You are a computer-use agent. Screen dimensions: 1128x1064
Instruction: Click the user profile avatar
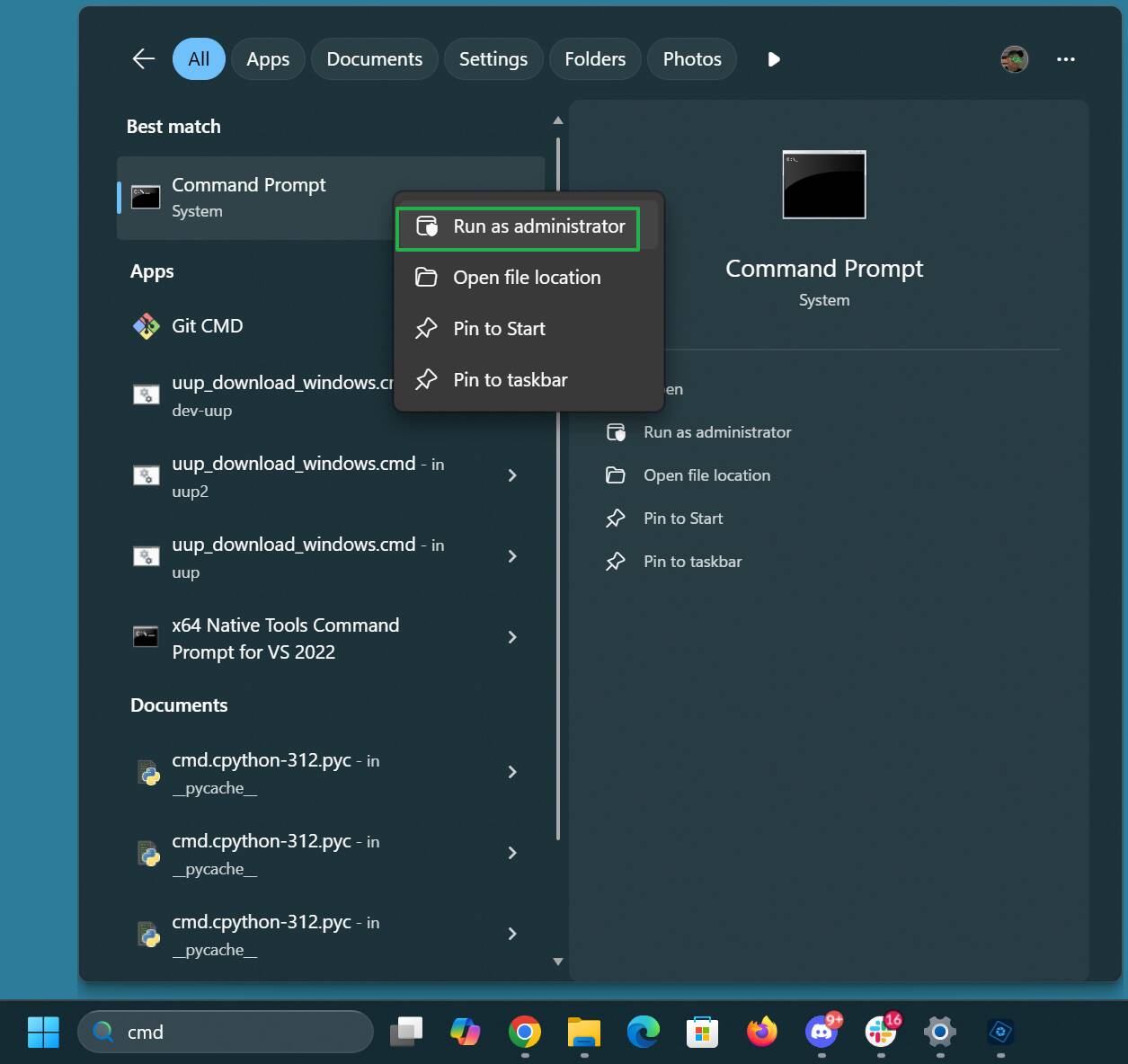point(1015,59)
